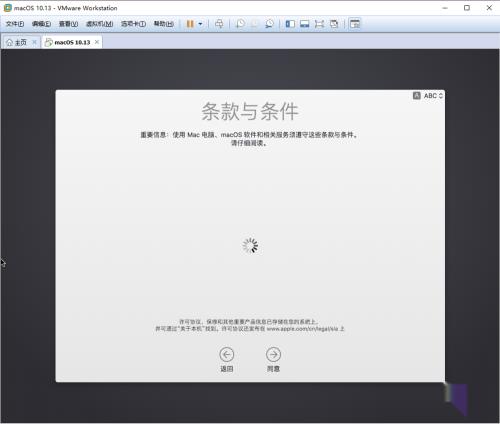Take a snapshot of the virtual machine
Viewport: 500px width, 424px height.
point(240,24)
